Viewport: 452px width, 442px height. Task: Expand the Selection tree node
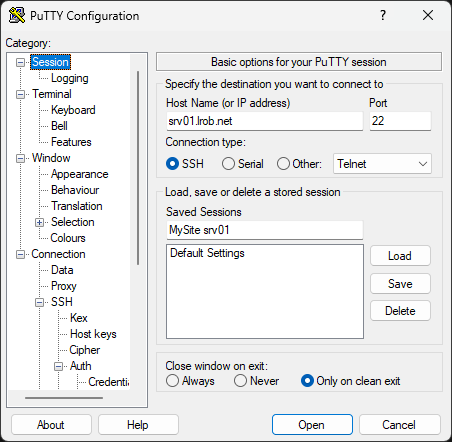coord(40,222)
